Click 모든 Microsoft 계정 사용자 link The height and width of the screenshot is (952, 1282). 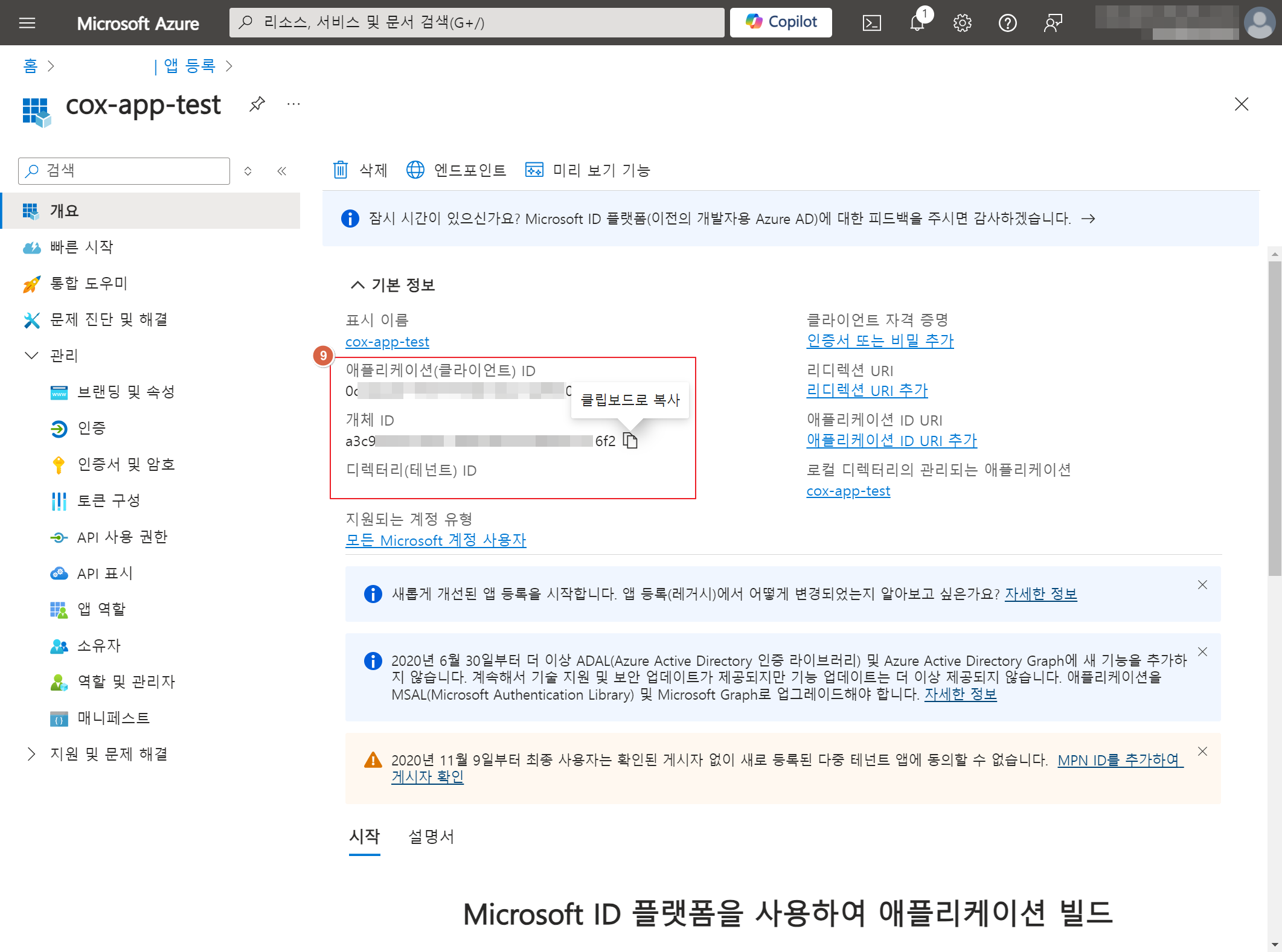tap(436, 540)
